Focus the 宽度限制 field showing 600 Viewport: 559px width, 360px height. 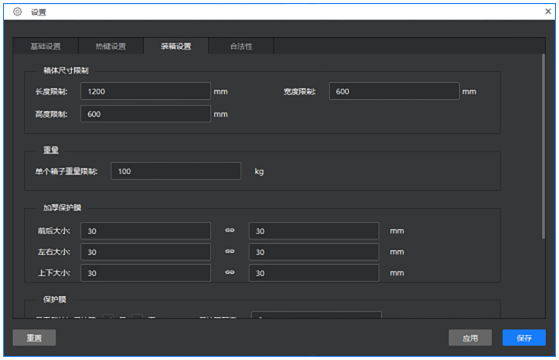click(x=394, y=91)
